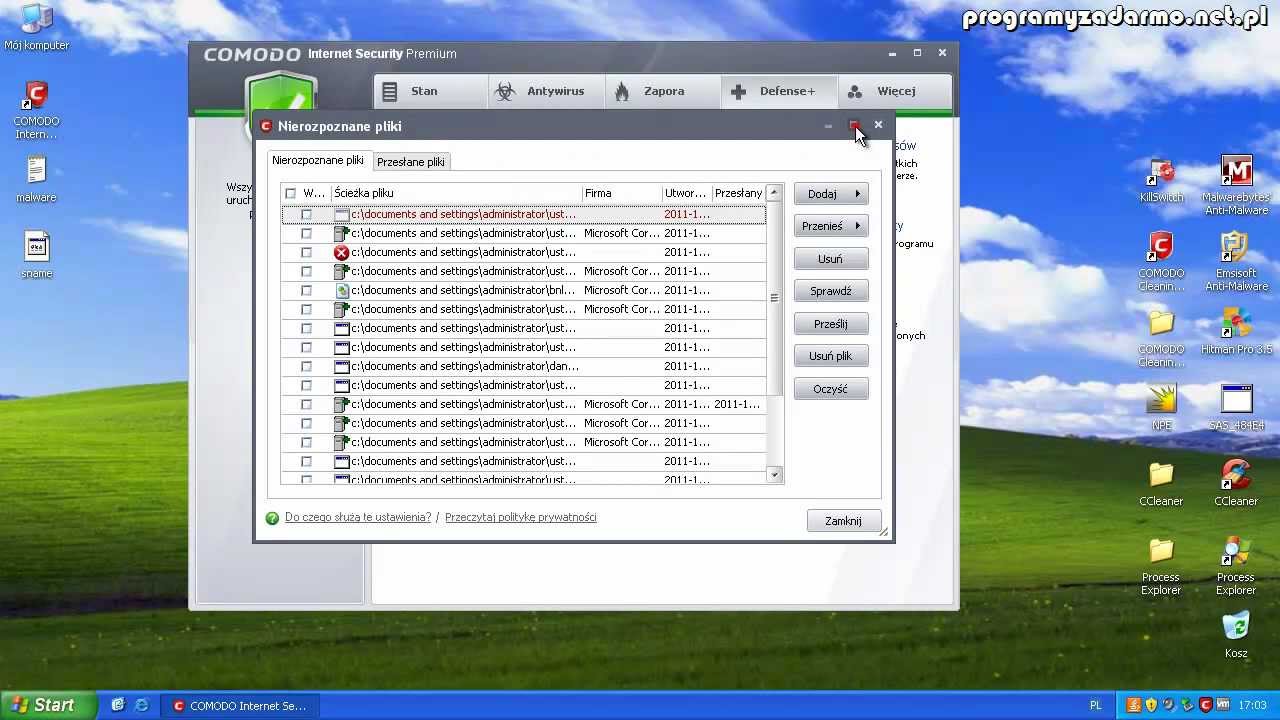Click the file list scrollbar up arrow

tap(774, 192)
